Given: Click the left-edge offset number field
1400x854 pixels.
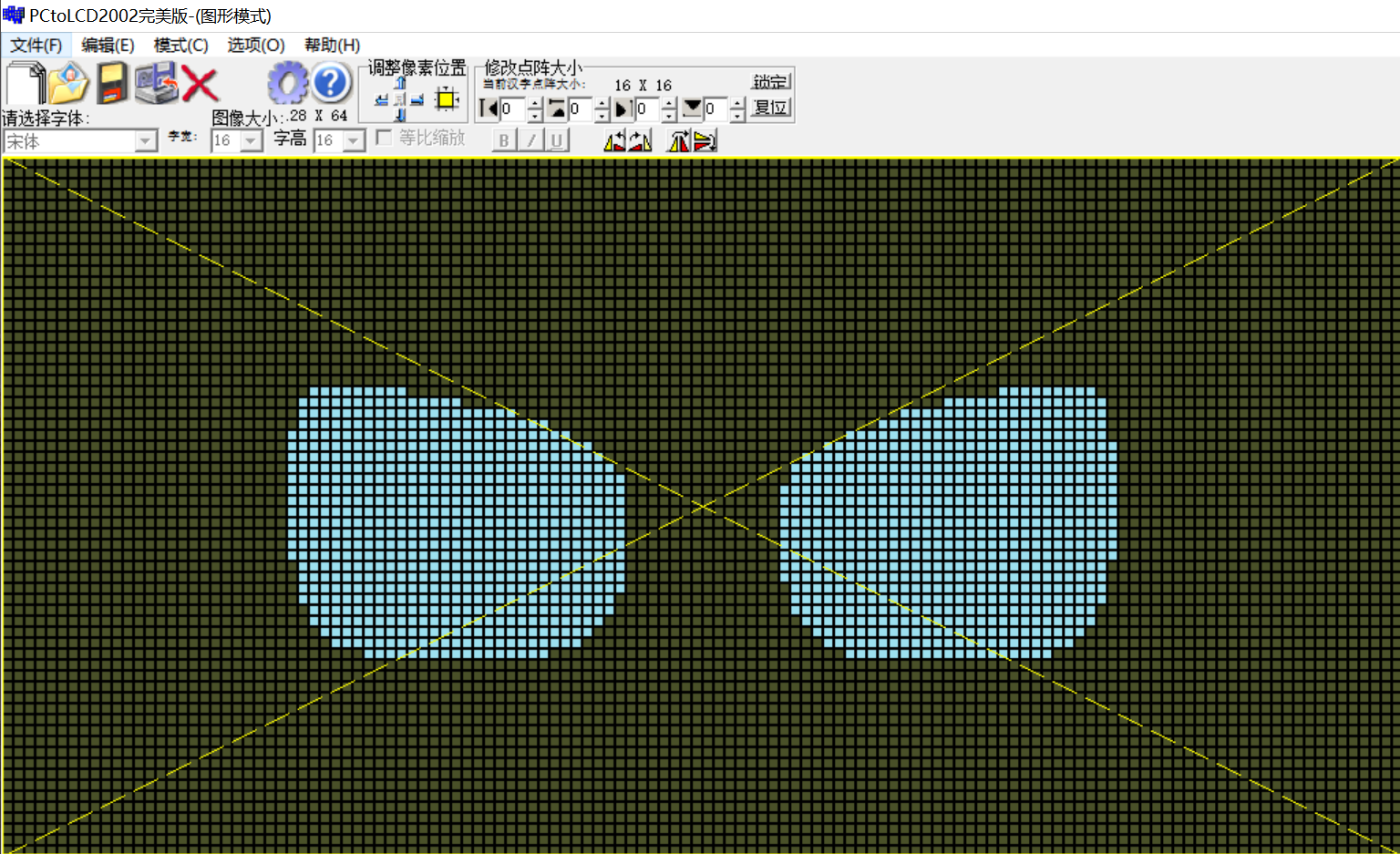Looking at the screenshot, I should point(513,109).
